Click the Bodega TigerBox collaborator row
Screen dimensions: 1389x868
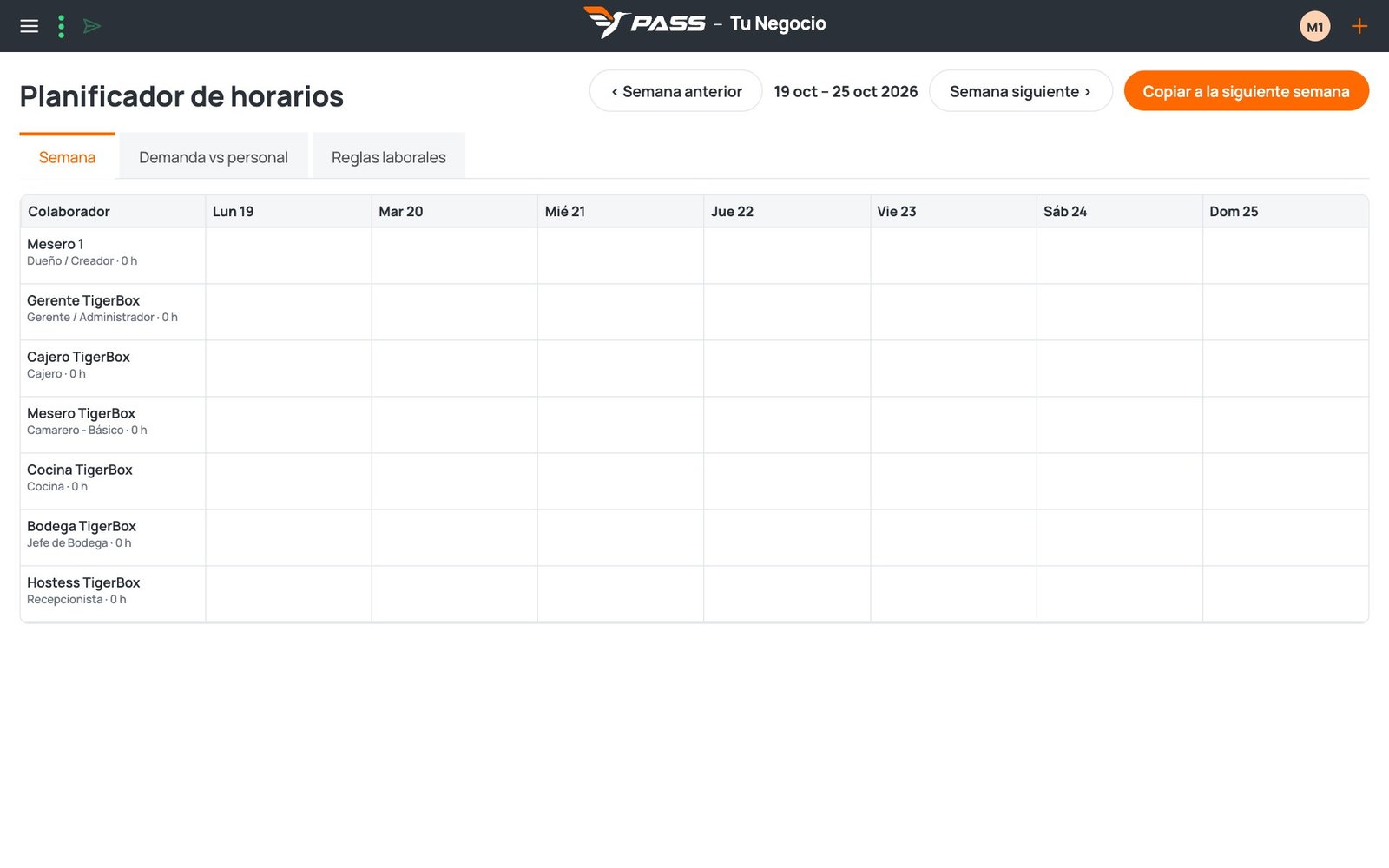click(694, 537)
